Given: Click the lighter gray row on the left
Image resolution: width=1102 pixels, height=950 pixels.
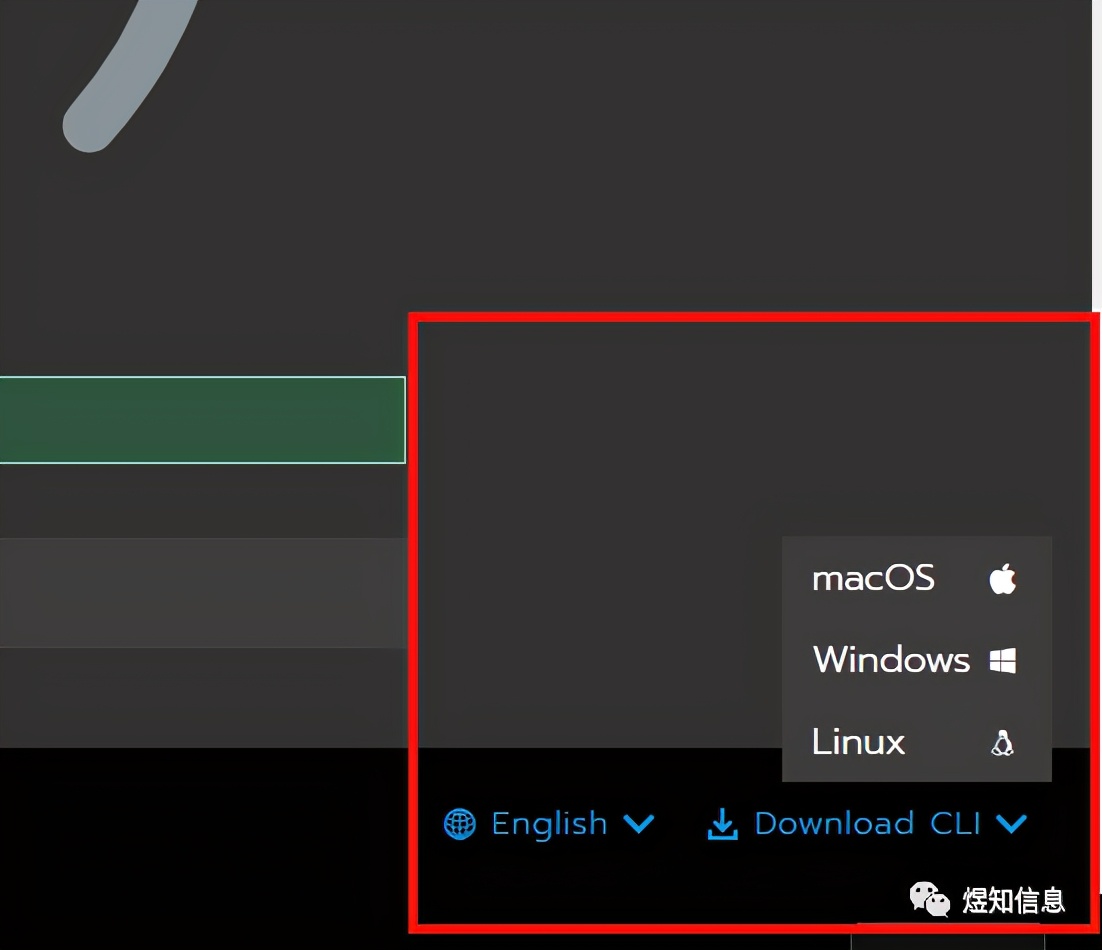Looking at the screenshot, I should tap(200, 592).
